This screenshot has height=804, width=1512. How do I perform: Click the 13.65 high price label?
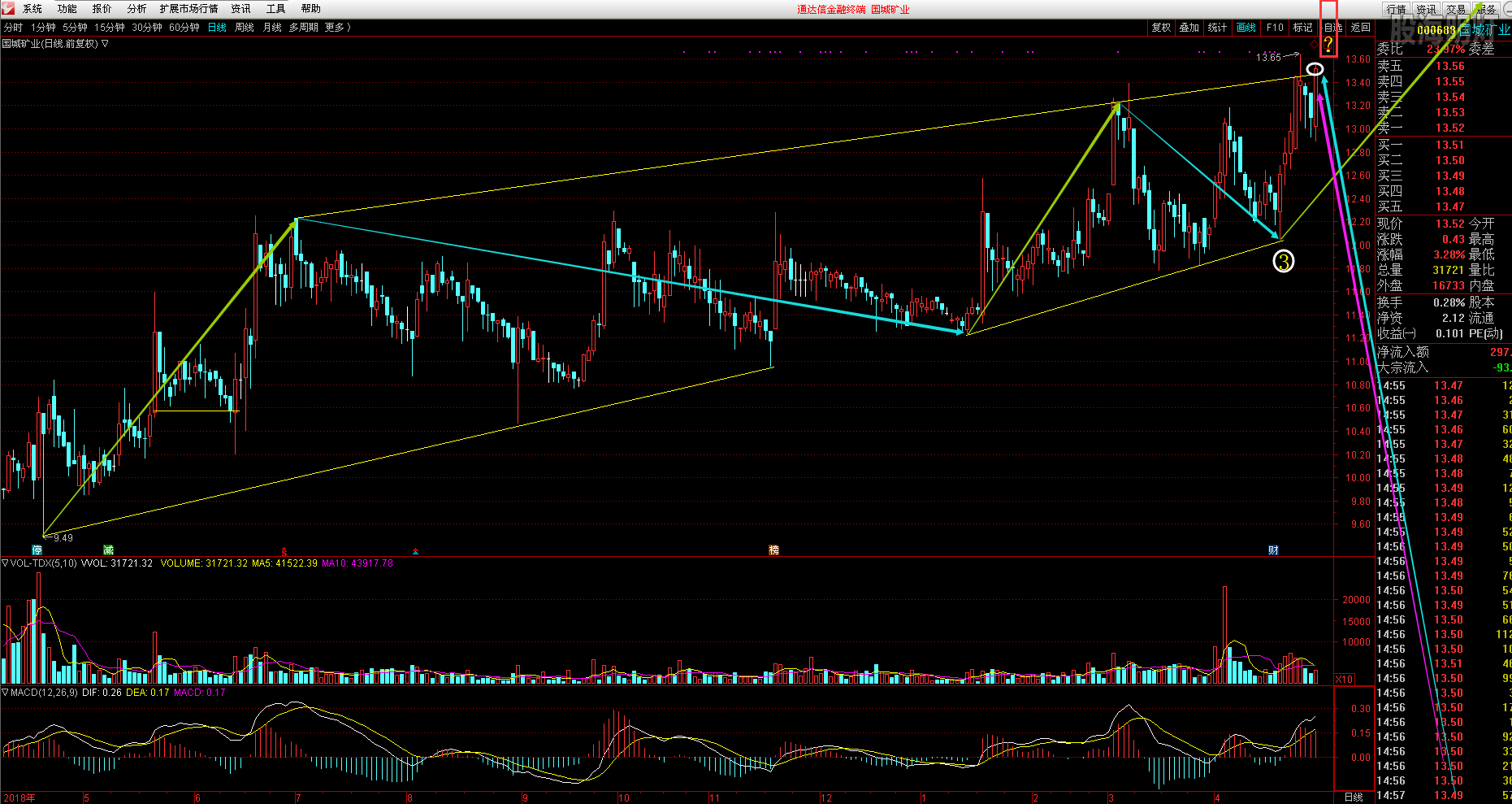1268,58
